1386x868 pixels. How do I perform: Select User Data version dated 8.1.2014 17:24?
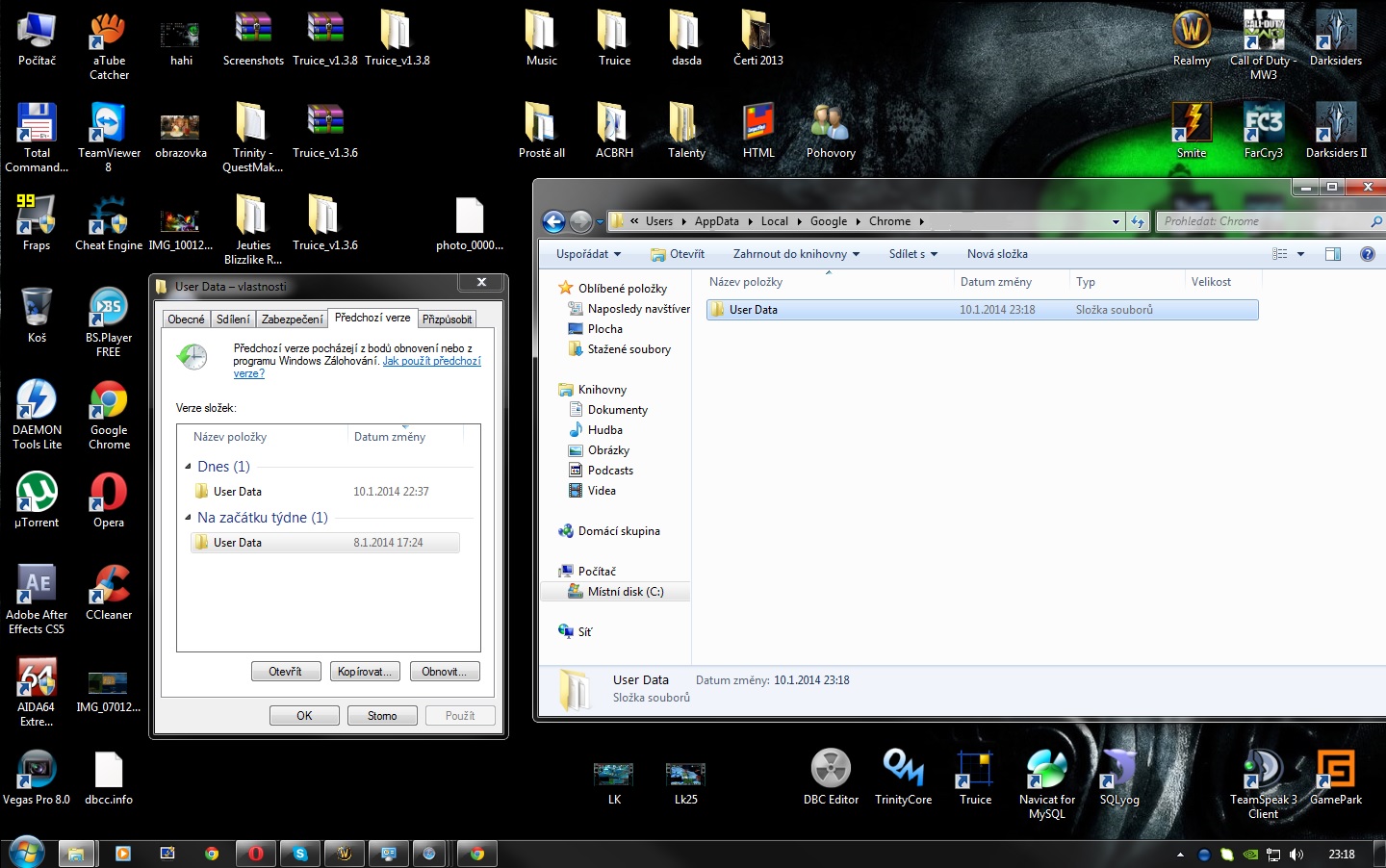[325, 543]
